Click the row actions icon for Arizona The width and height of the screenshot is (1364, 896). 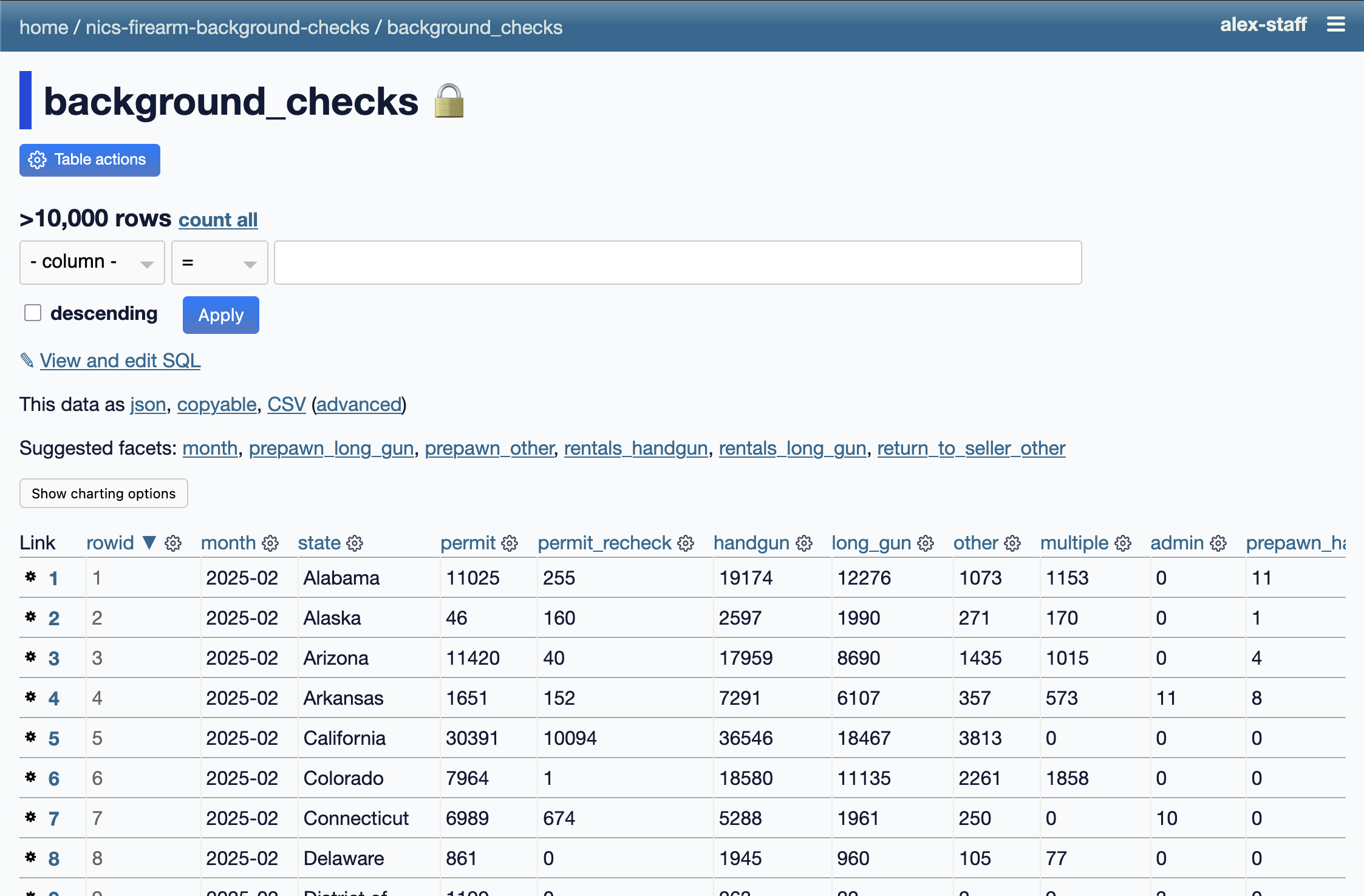(x=30, y=657)
